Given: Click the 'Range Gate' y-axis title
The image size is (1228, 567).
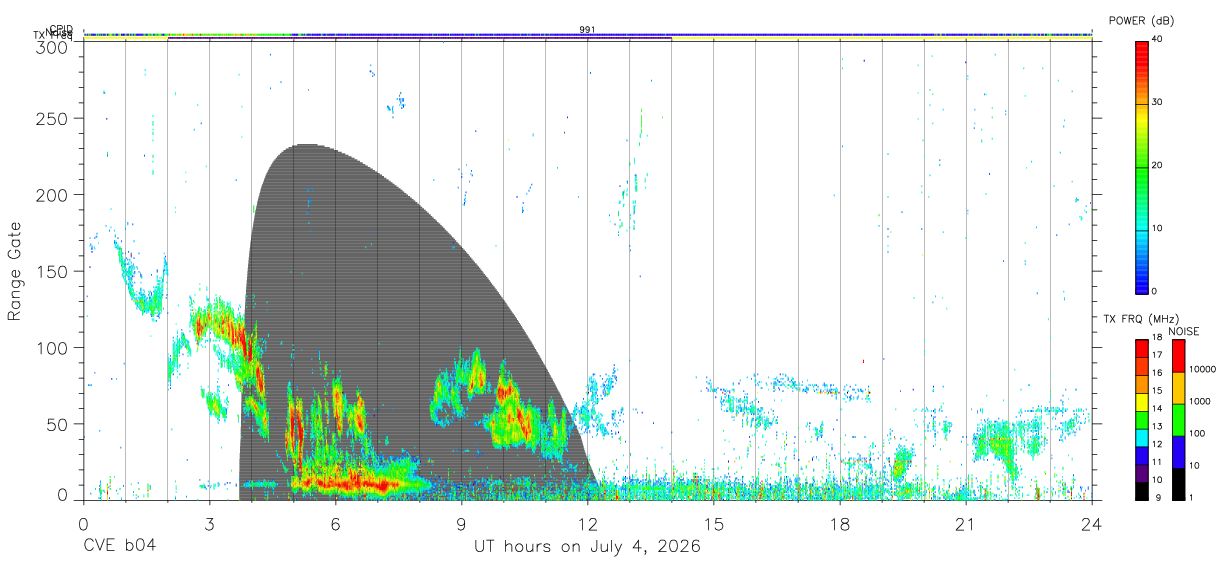Looking at the screenshot, I should [x=15, y=272].
